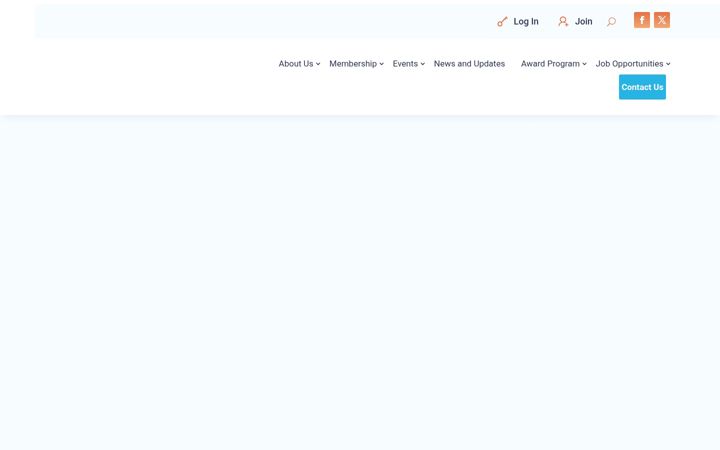Expand the chevron next to About Us
The height and width of the screenshot is (450, 720).
point(318,64)
